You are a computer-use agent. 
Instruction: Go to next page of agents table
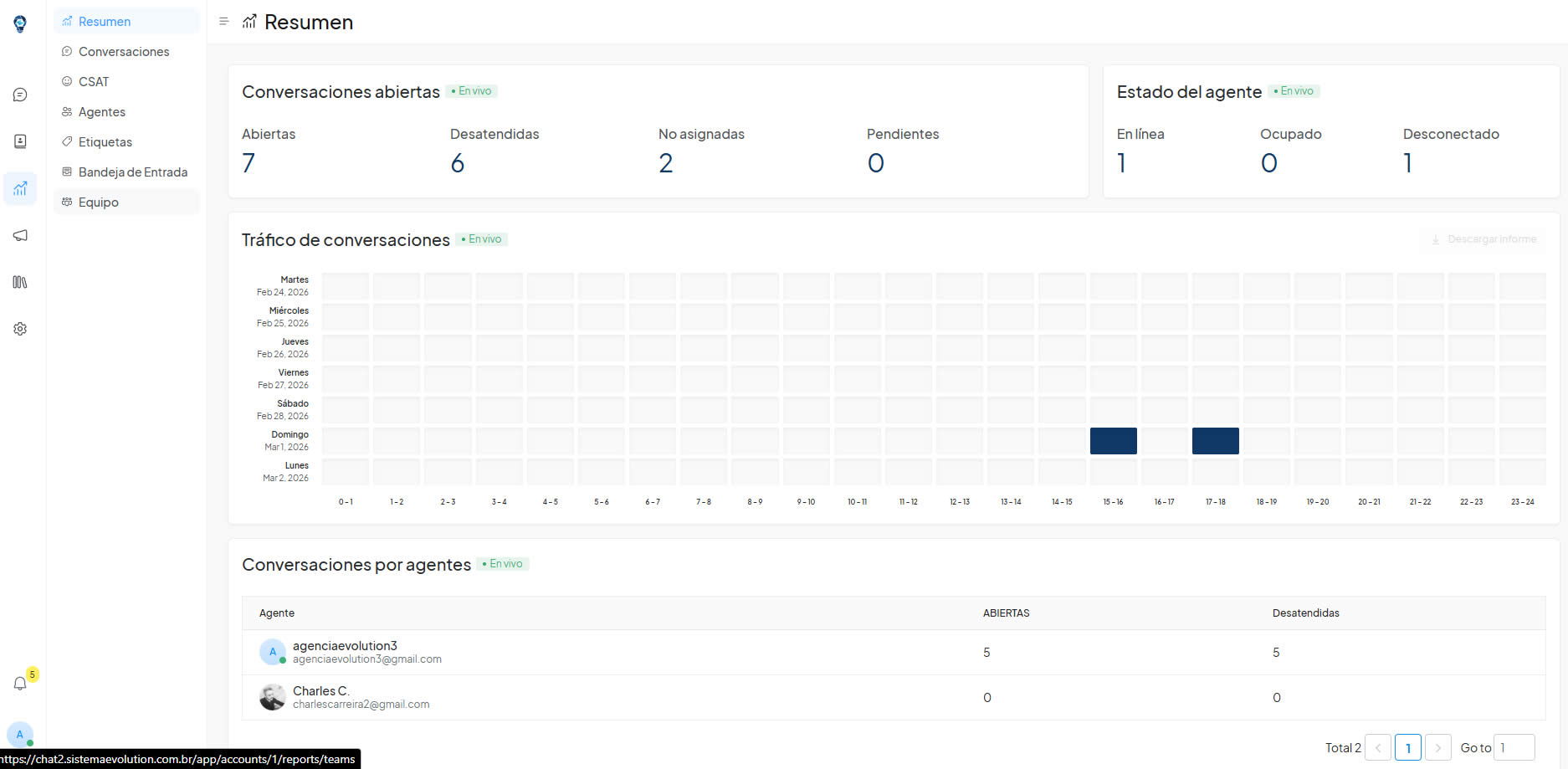click(1437, 747)
